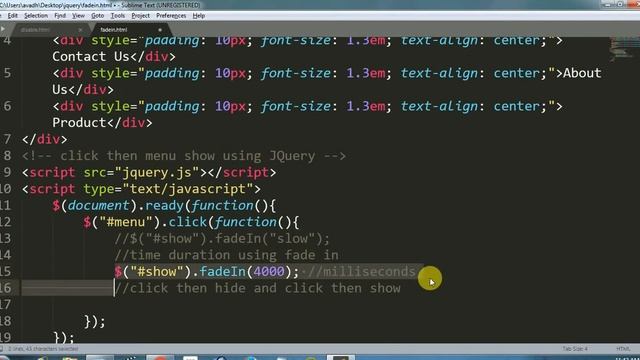Click the closing '});' on line 18
Screen dimensions: 640x360
click(95, 321)
